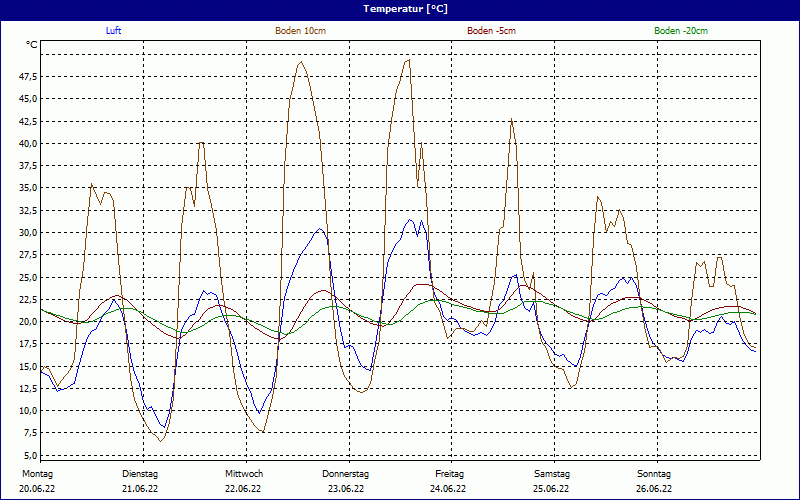Select the Boden 10cm legend entry
Screen dimensions: 800x500
300,31
